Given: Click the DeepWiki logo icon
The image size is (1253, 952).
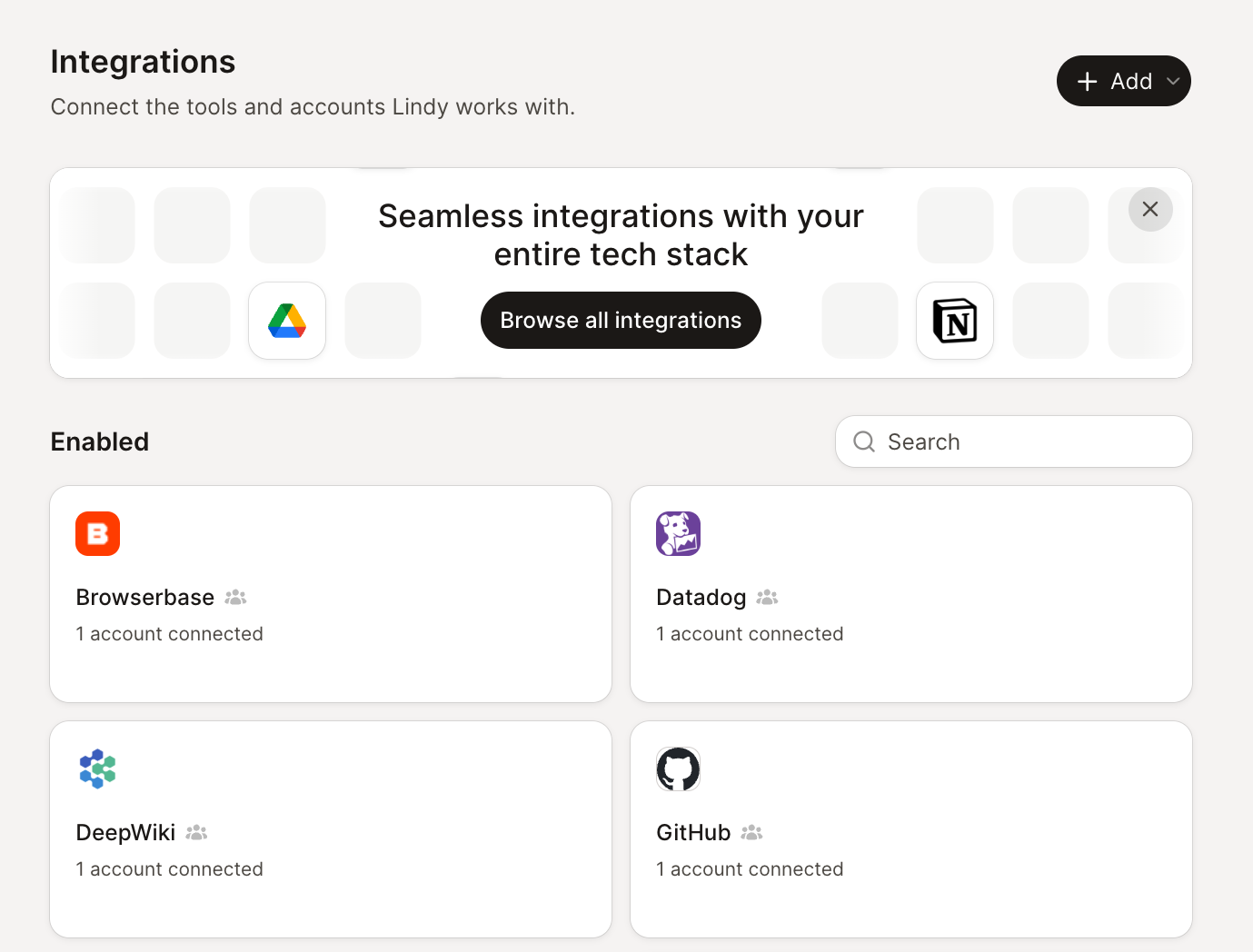Looking at the screenshot, I should pyautogui.click(x=98, y=769).
